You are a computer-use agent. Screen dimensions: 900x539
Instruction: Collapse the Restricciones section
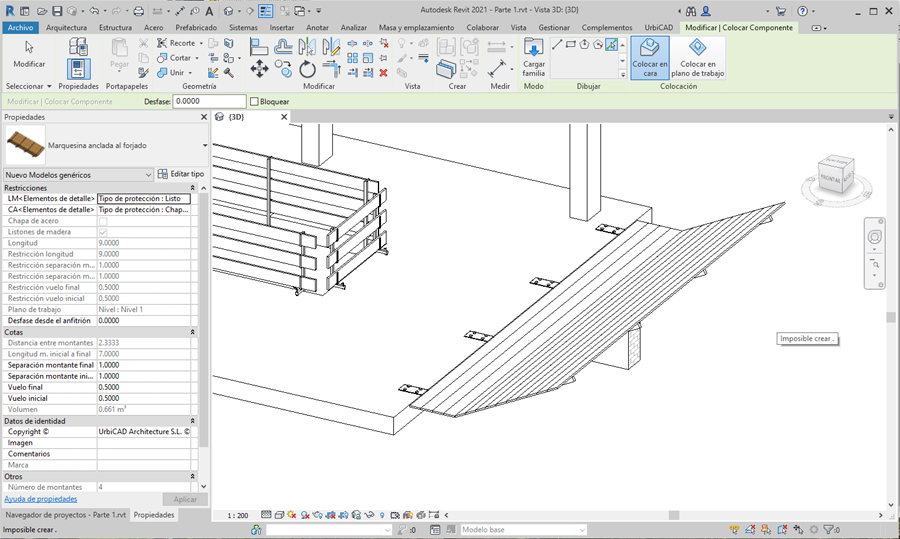[x=192, y=188]
